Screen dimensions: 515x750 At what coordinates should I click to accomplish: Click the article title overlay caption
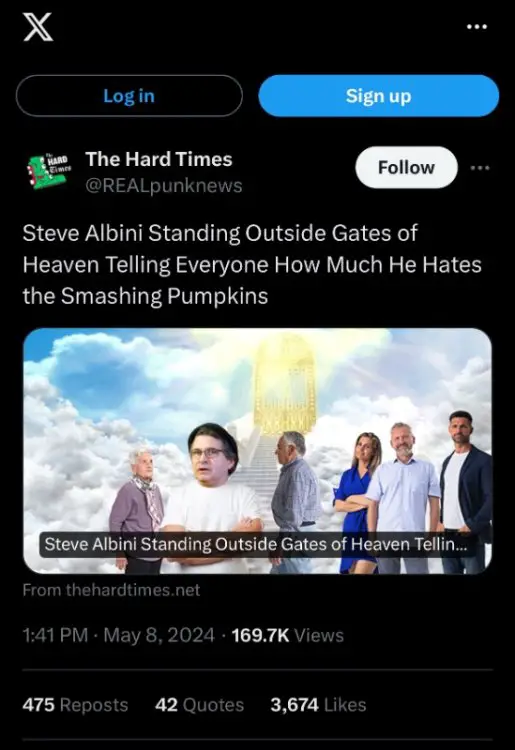pyautogui.click(x=256, y=544)
